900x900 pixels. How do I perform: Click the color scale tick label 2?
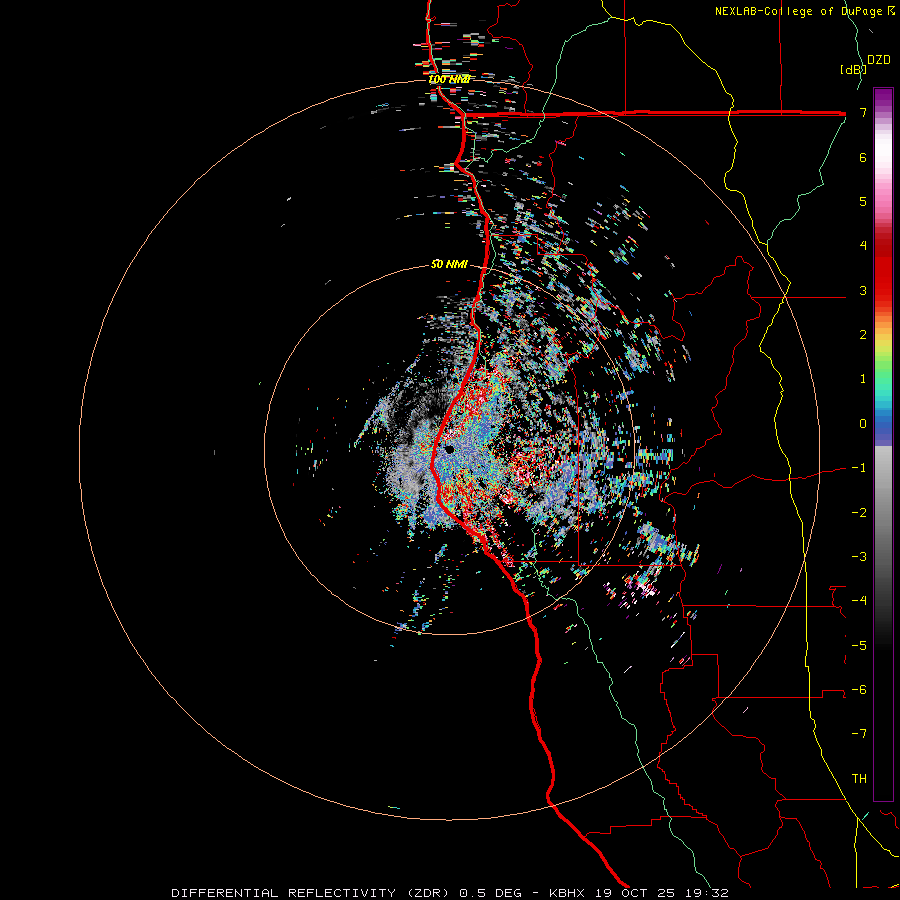click(x=863, y=335)
